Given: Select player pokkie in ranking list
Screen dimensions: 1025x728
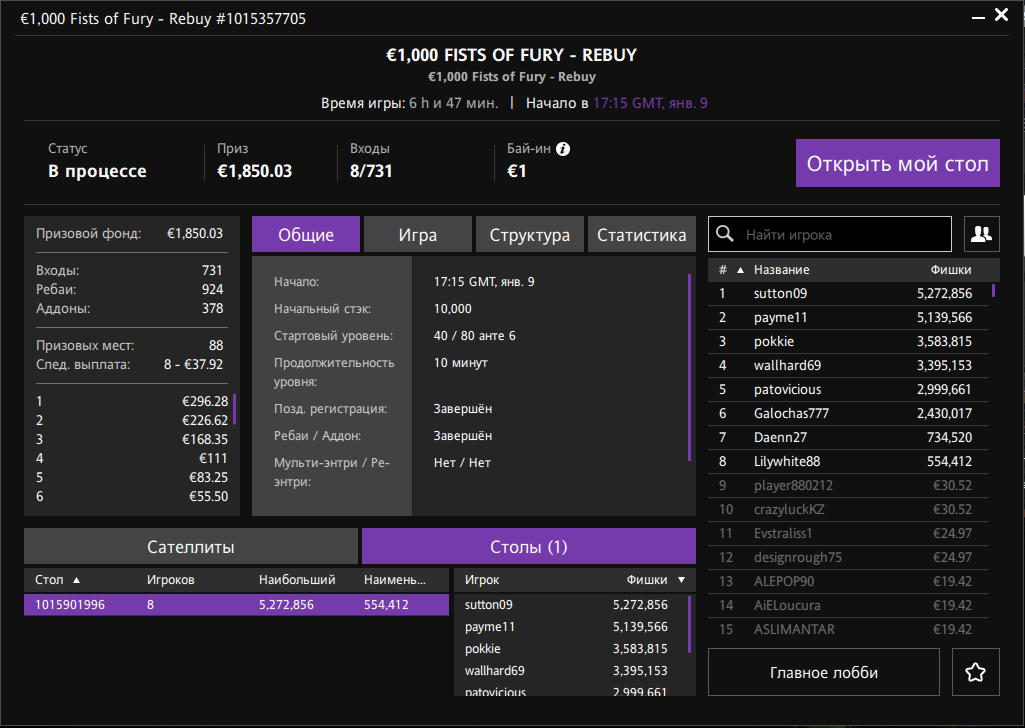Looking at the screenshot, I should tap(848, 341).
